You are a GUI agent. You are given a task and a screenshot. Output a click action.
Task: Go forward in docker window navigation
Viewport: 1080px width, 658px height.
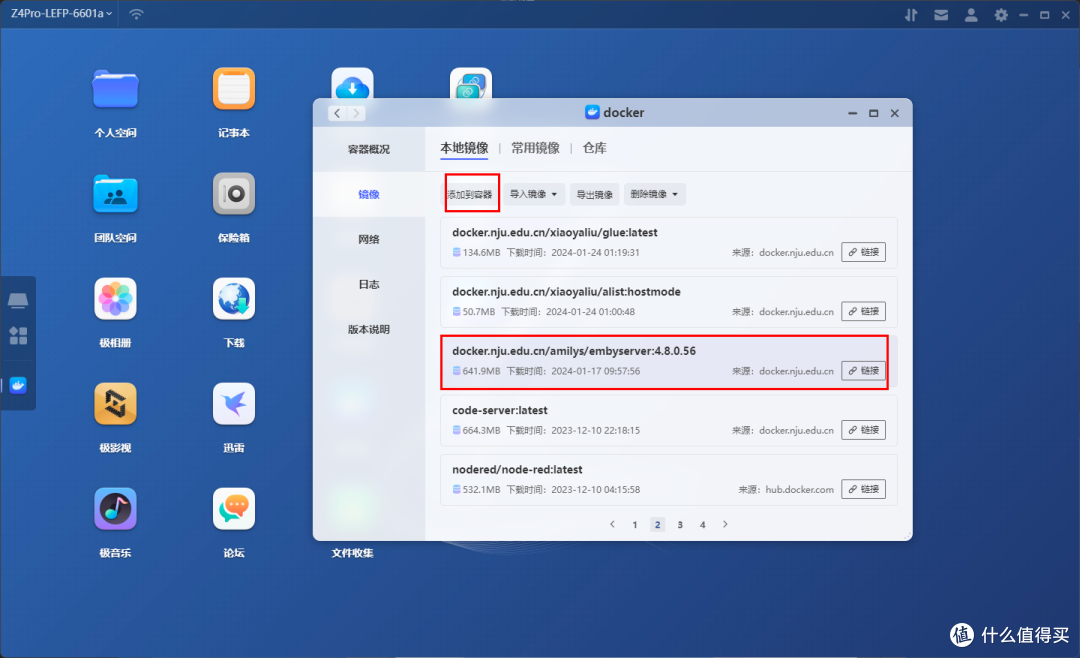pyautogui.click(x=356, y=113)
